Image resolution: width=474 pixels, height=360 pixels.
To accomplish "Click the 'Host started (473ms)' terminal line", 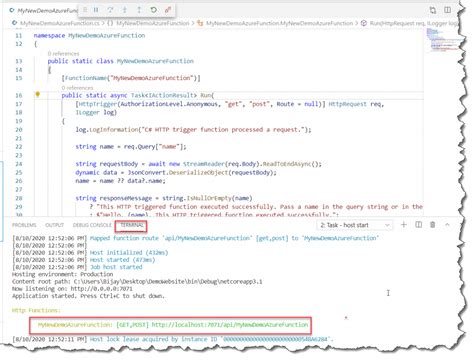I will [x=84, y=260].
